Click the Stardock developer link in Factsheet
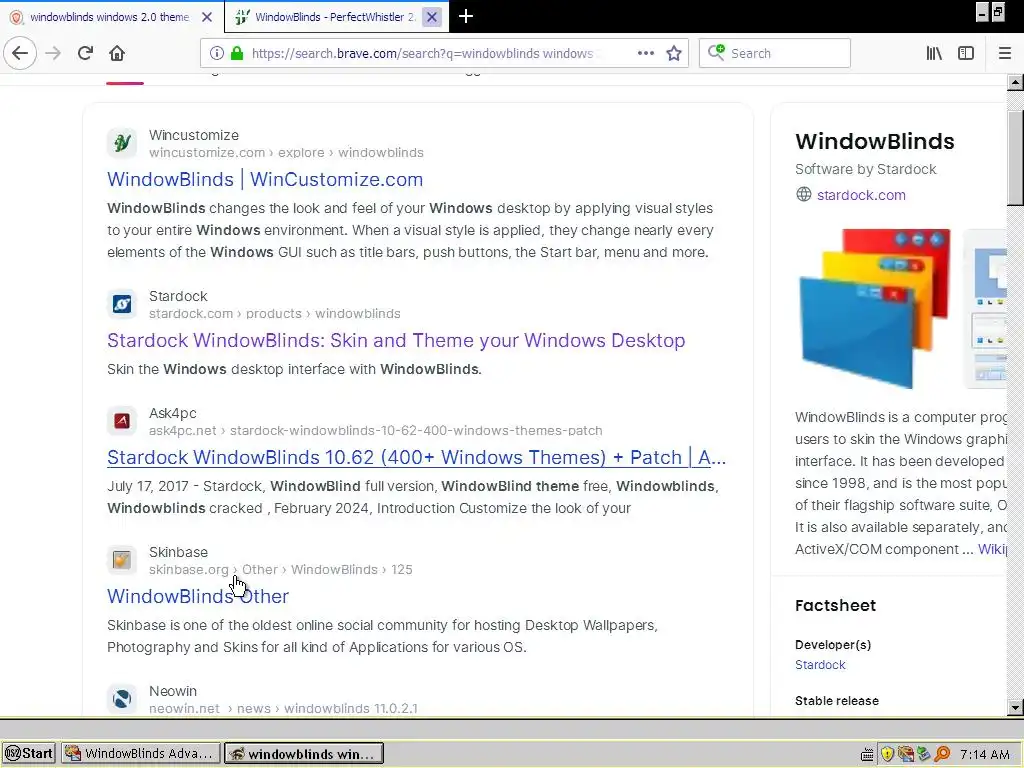 [820, 664]
